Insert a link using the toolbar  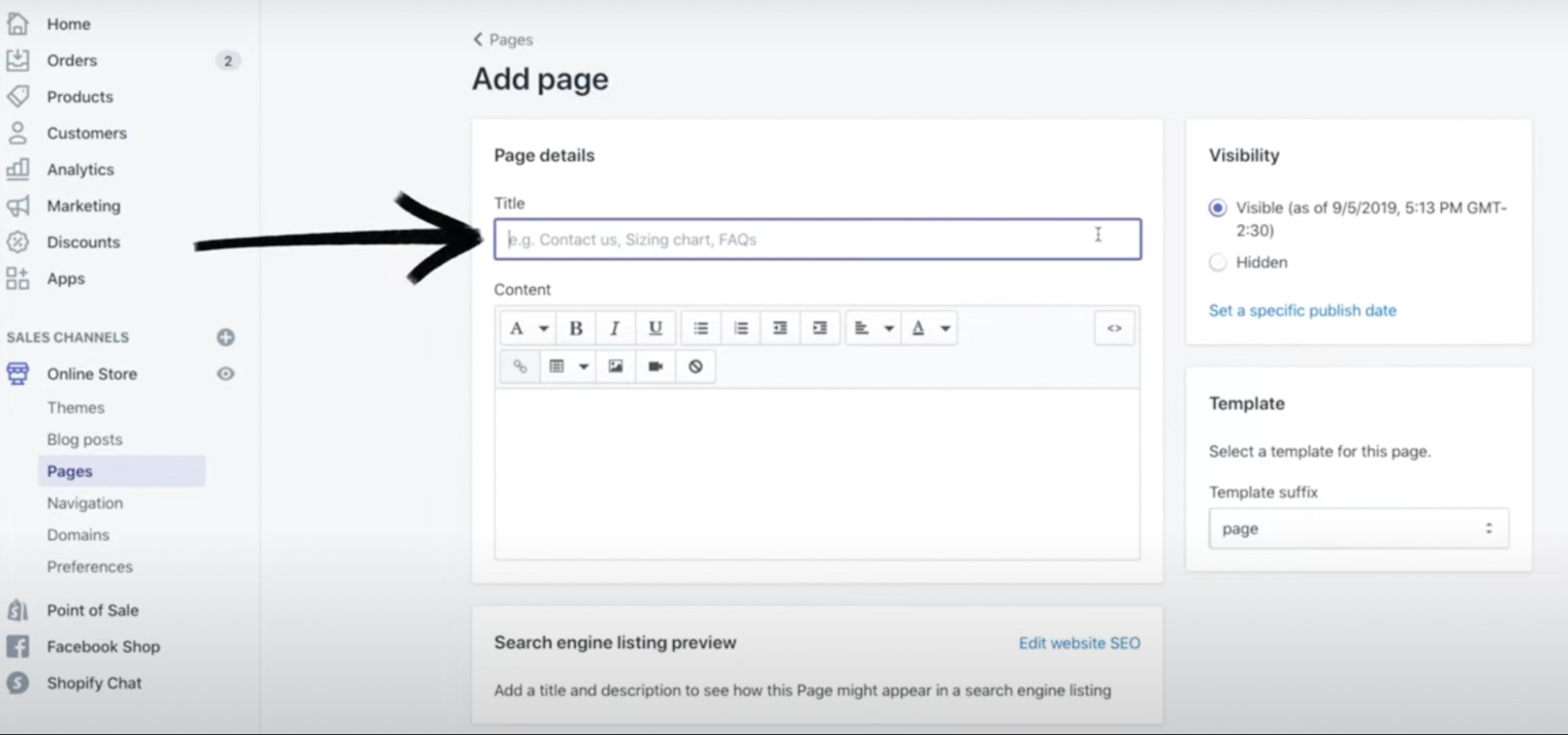518,366
